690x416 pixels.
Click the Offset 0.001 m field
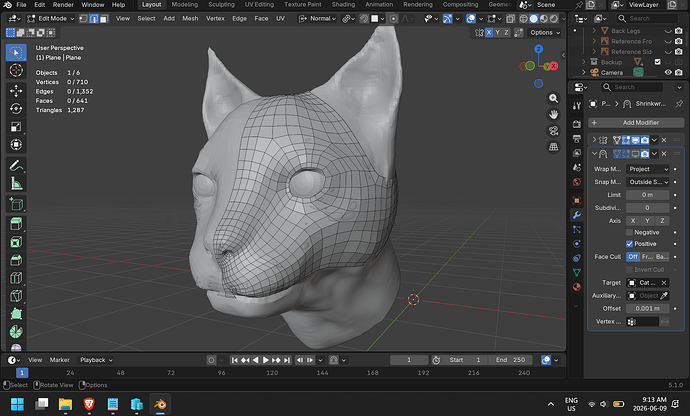648,309
